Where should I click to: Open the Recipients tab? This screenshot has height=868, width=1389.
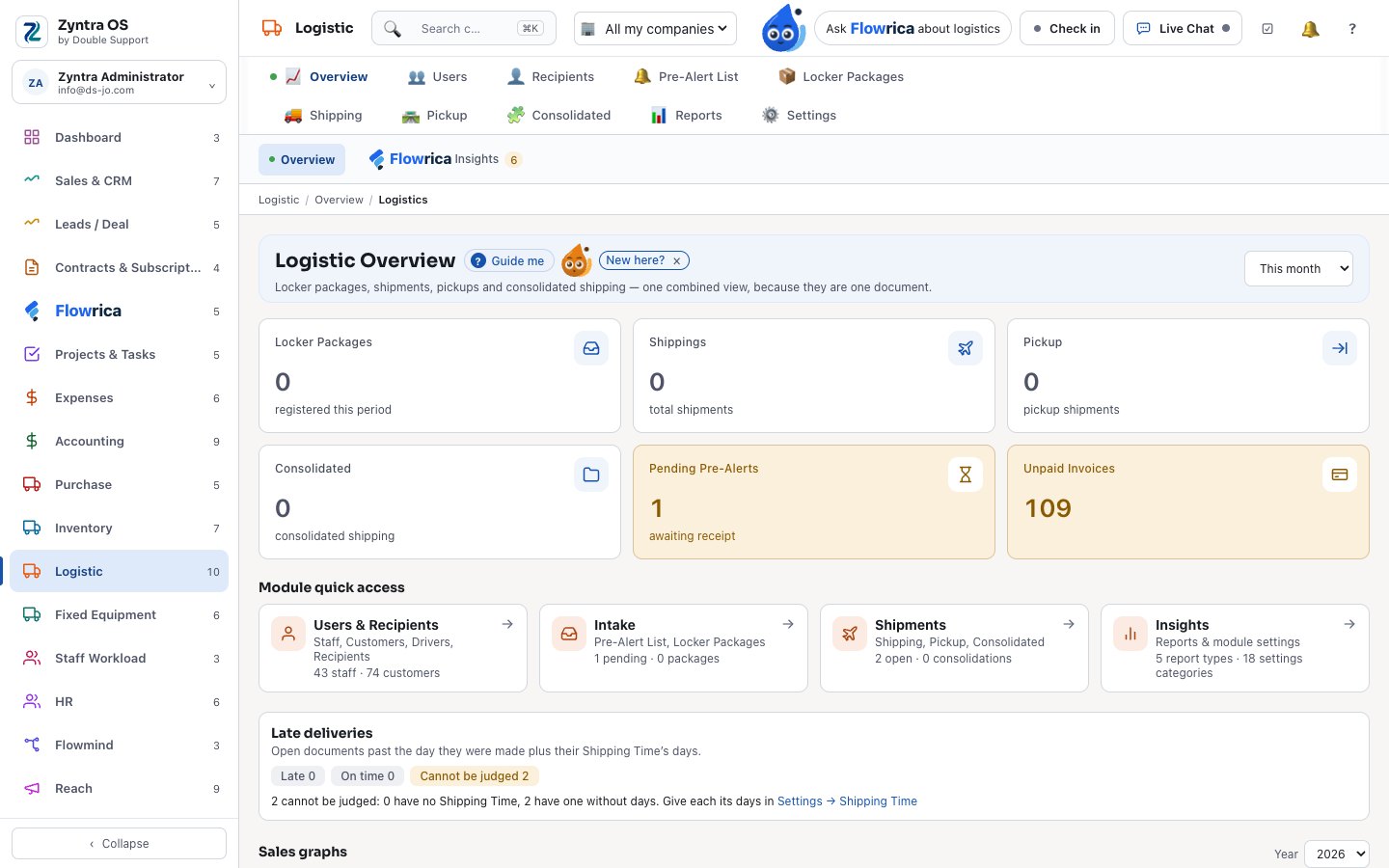pyautogui.click(x=551, y=76)
